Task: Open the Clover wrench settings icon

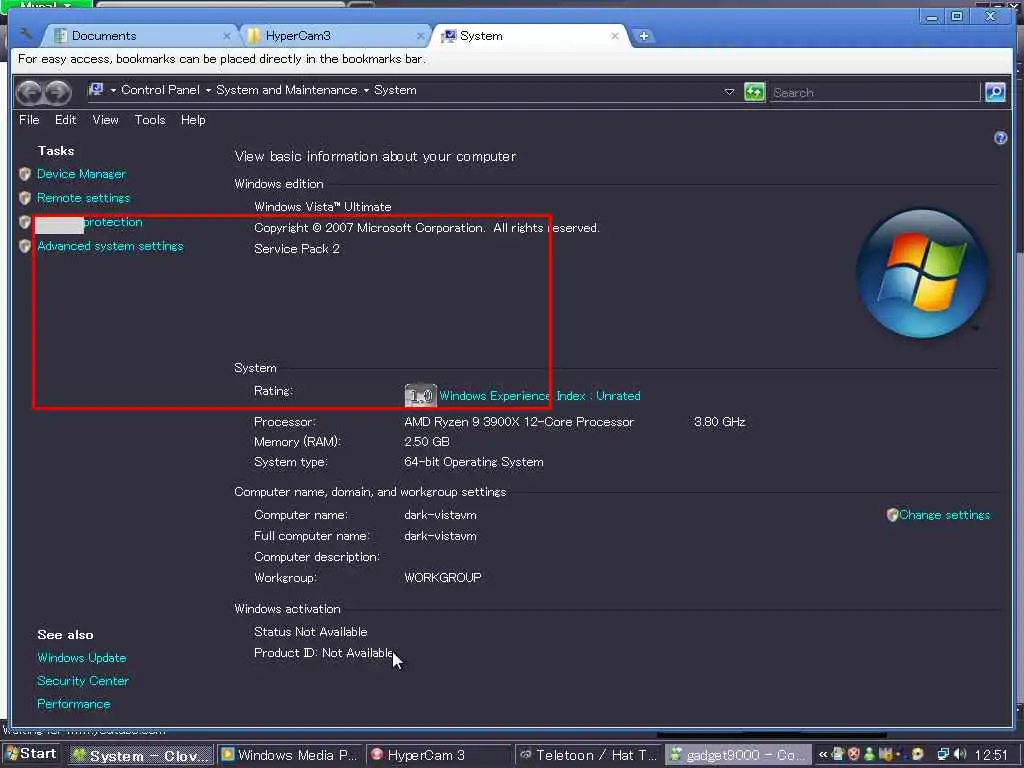Action: coord(26,34)
